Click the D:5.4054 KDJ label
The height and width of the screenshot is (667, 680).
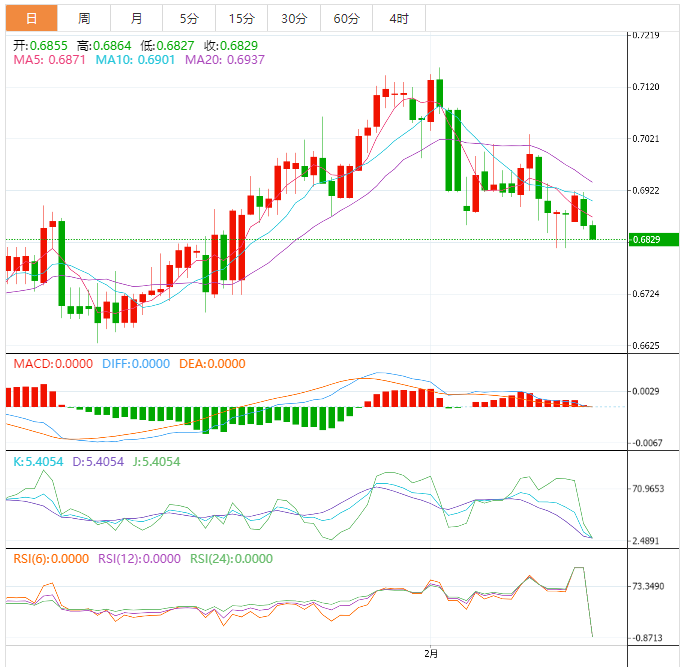coord(98,461)
